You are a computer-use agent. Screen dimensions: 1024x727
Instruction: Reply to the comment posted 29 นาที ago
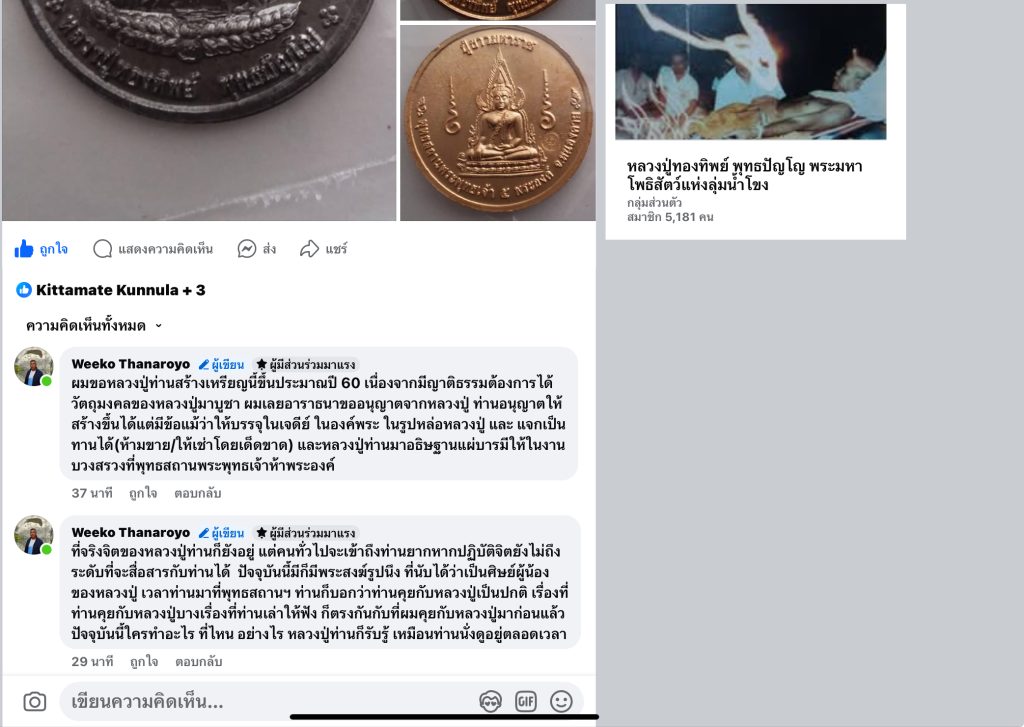point(199,662)
